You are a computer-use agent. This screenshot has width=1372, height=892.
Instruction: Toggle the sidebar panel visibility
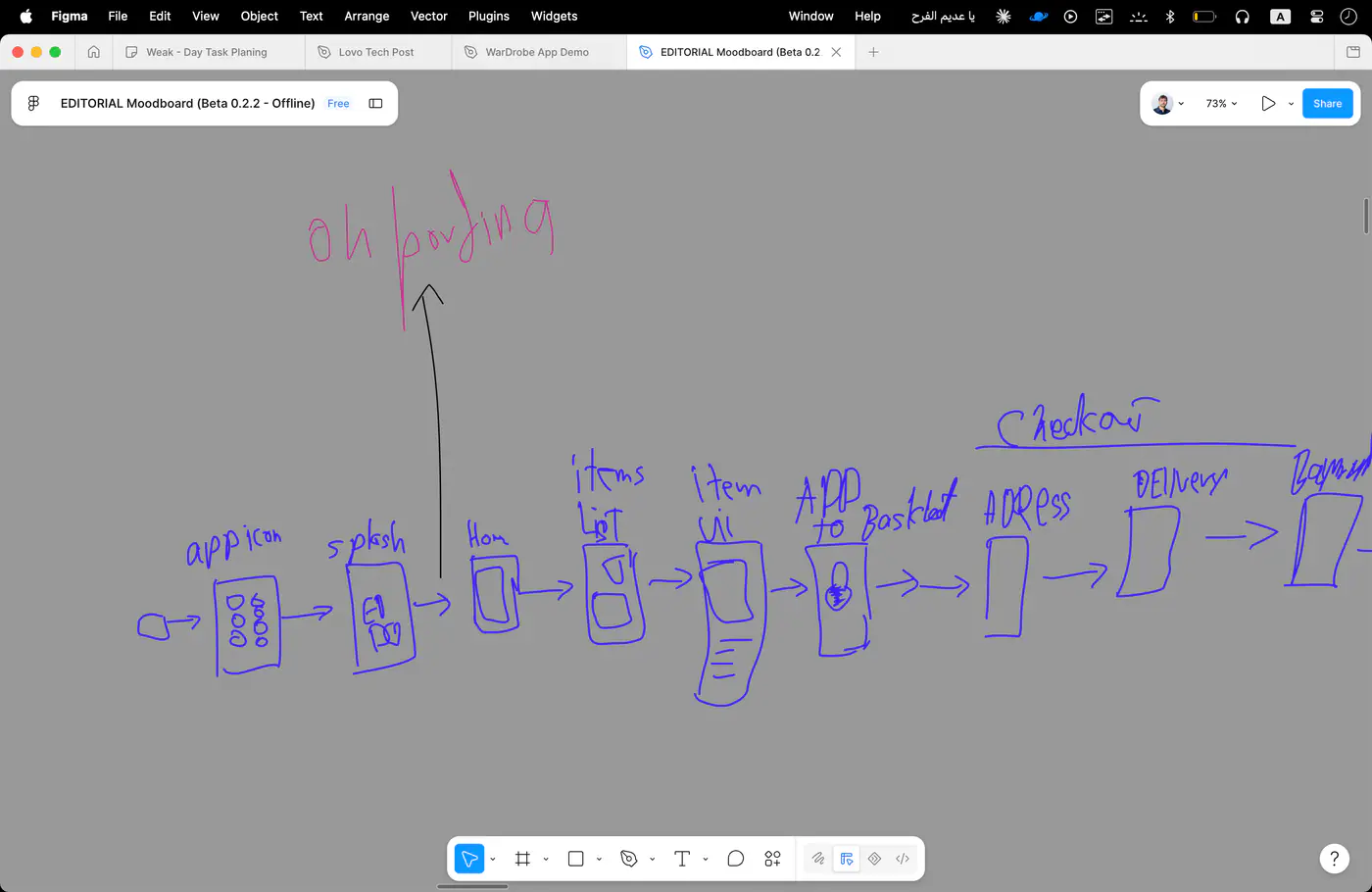[x=375, y=103]
